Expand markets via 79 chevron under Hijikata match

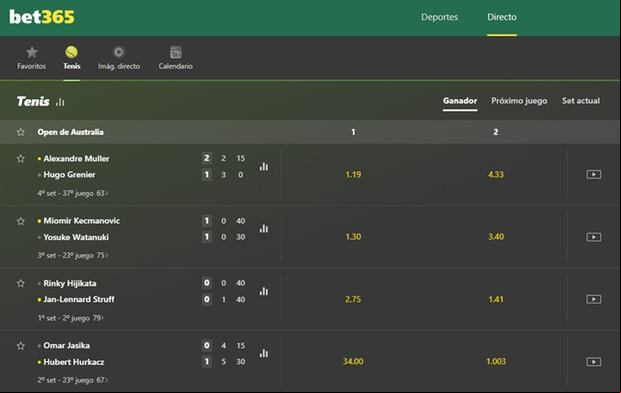click(98, 318)
